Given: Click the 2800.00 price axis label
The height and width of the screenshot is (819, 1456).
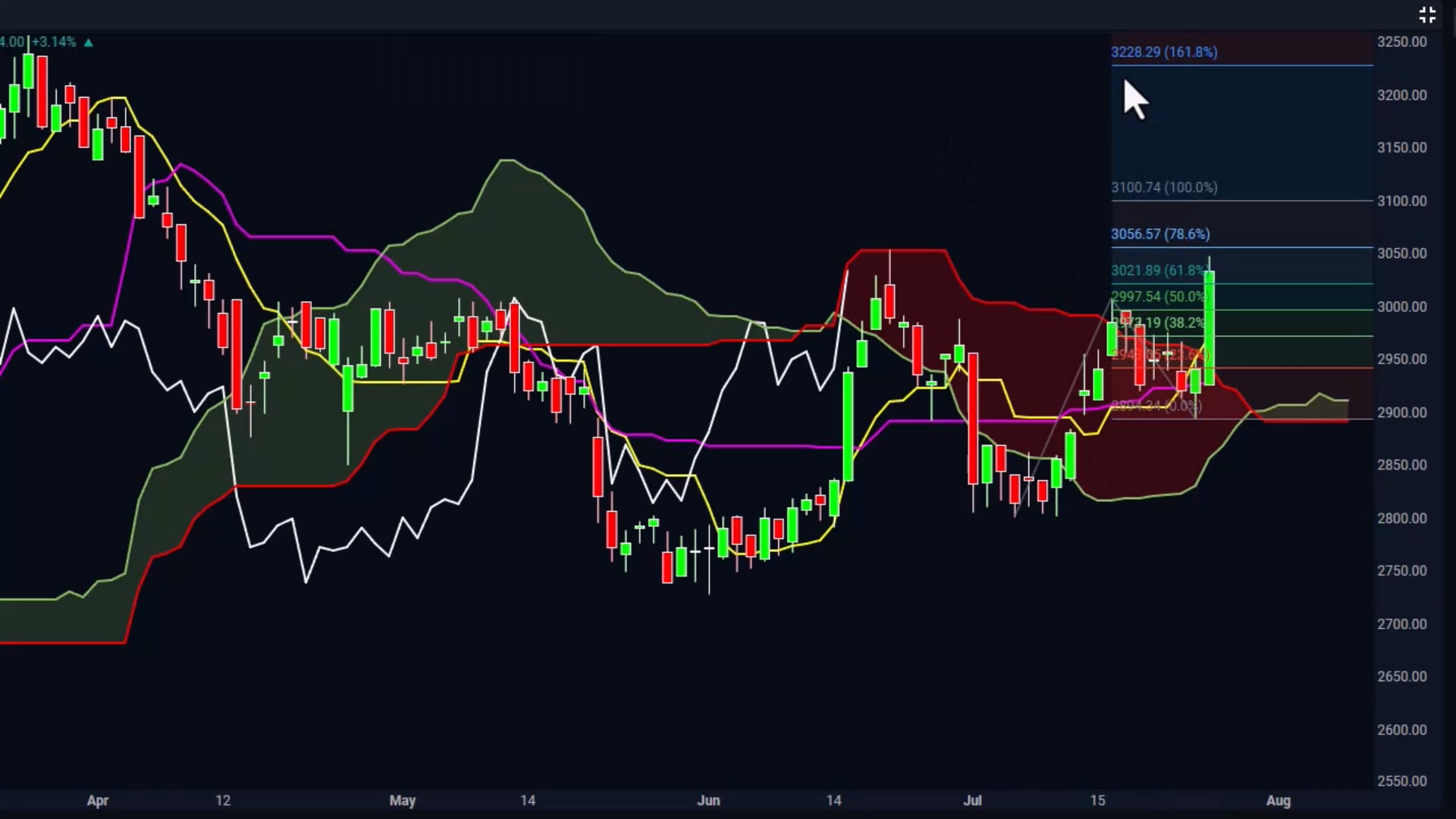Looking at the screenshot, I should [1401, 519].
